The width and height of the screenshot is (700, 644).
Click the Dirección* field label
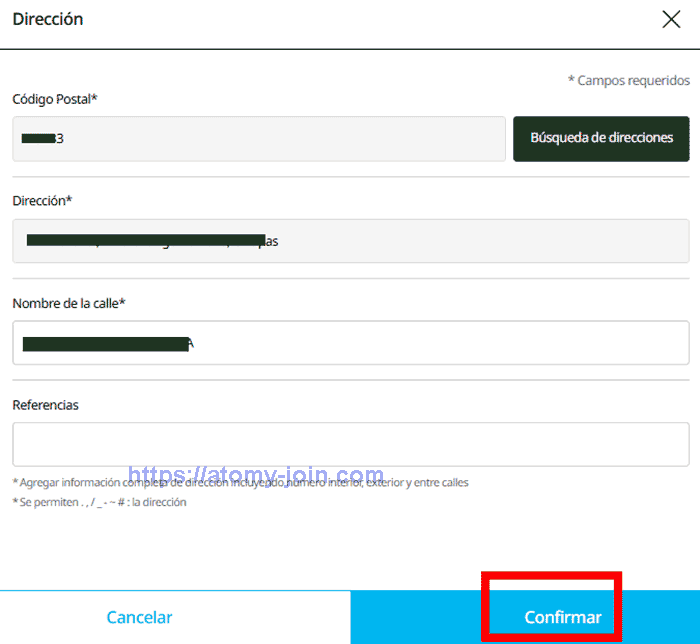tap(42, 200)
